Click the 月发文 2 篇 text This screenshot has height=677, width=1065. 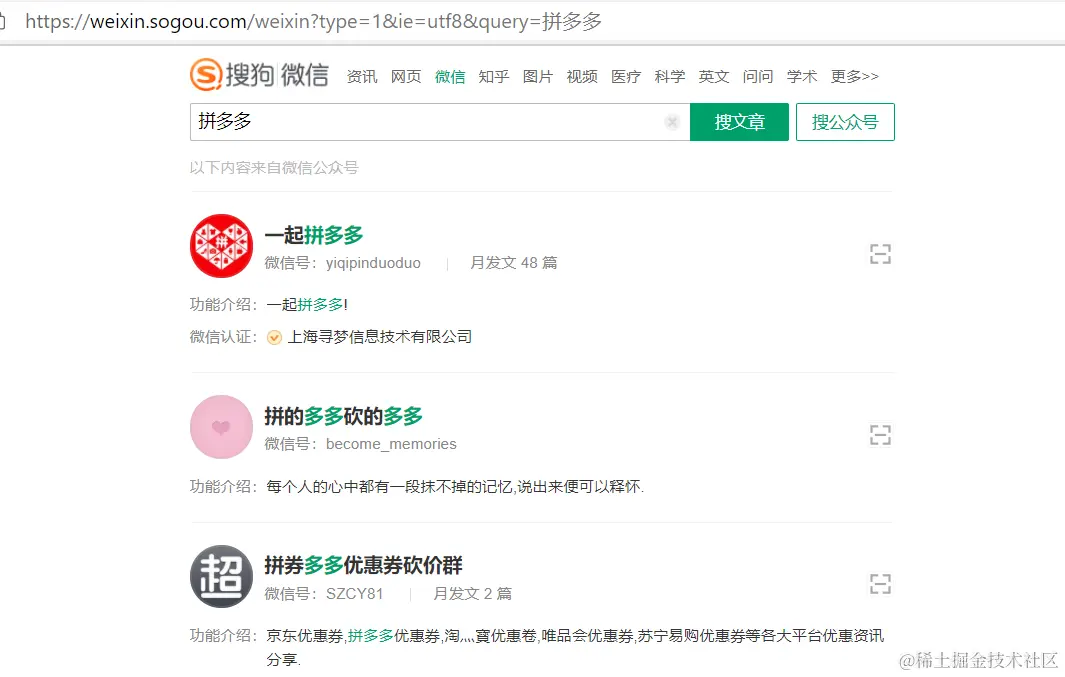pyautogui.click(x=473, y=593)
